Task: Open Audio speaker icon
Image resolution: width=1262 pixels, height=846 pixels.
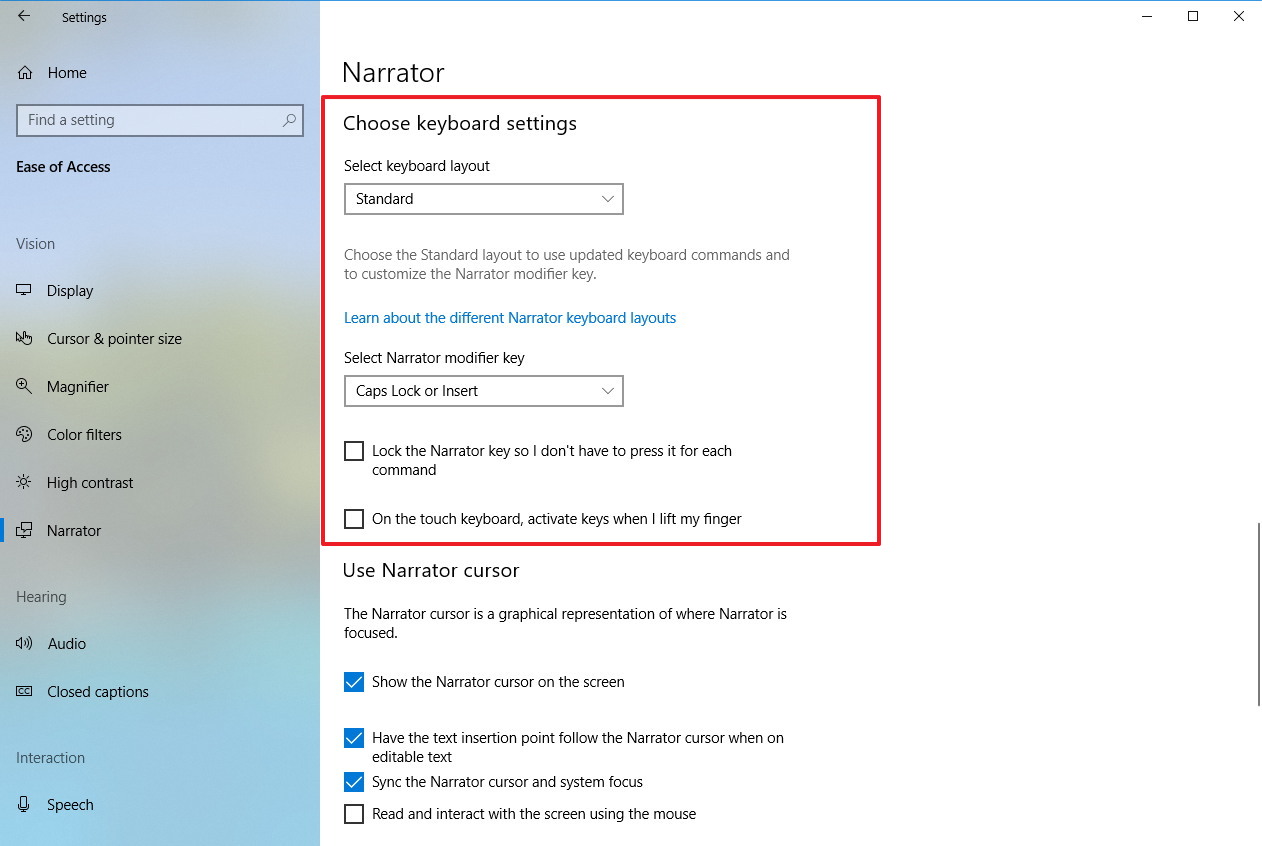Action: [24, 643]
